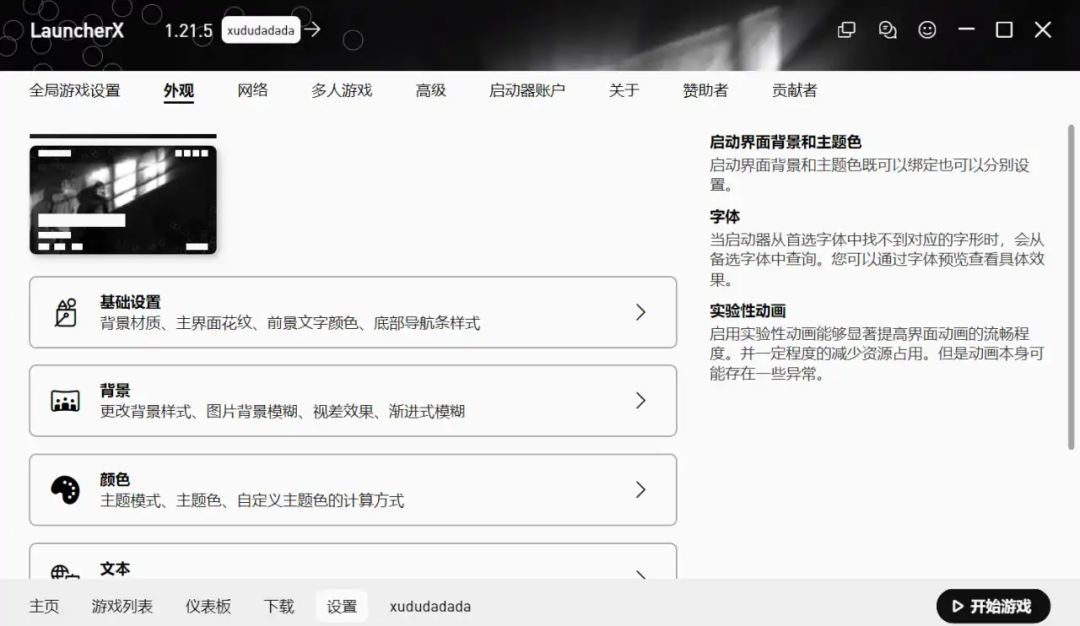Expand 背景 chevron arrow
Viewport: 1080px width, 626px height.
(x=641, y=400)
